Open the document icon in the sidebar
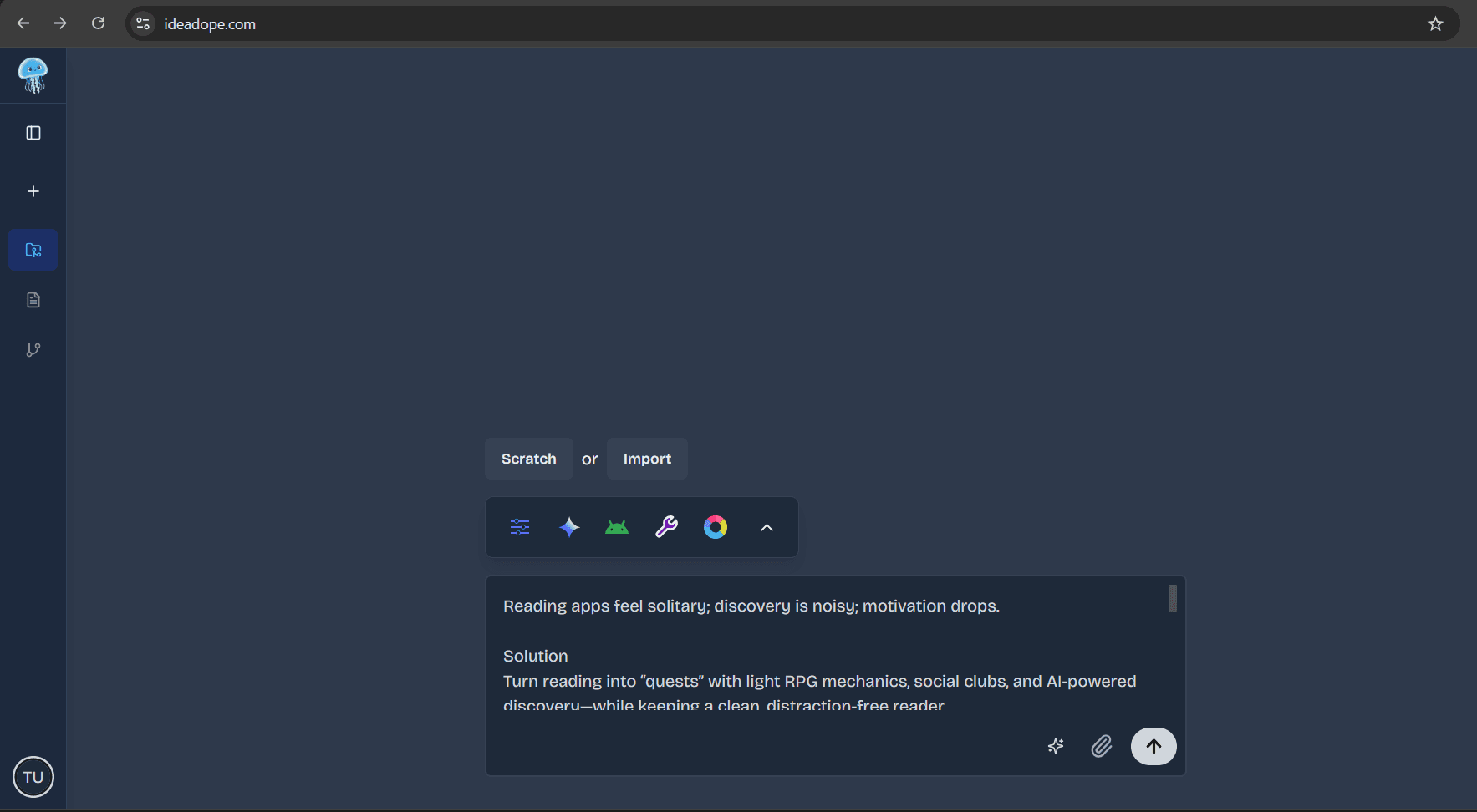The width and height of the screenshot is (1477, 812). [33, 299]
